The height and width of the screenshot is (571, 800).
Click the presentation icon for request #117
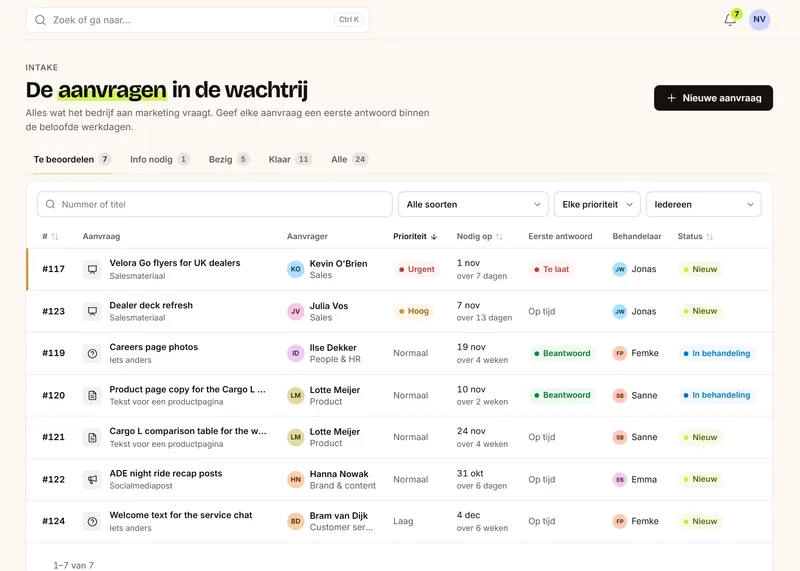point(92,269)
